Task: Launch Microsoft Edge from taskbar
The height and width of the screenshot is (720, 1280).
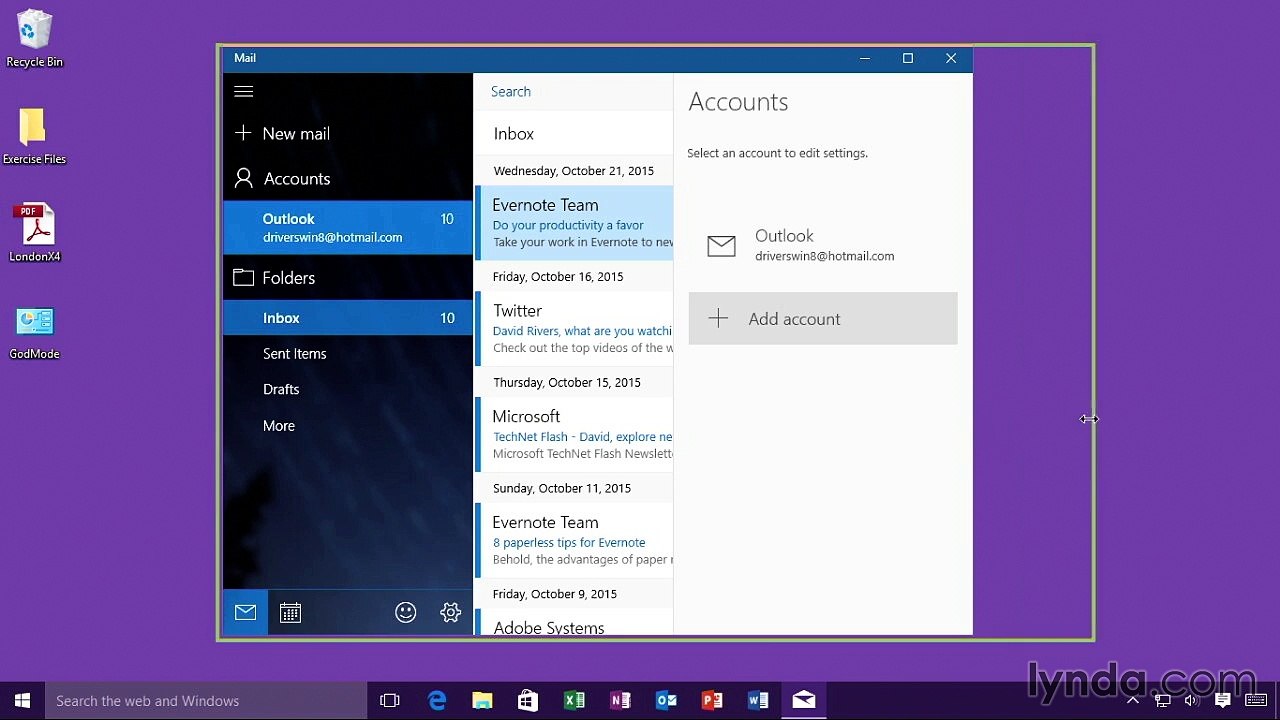Action: (x=437, y=701)
